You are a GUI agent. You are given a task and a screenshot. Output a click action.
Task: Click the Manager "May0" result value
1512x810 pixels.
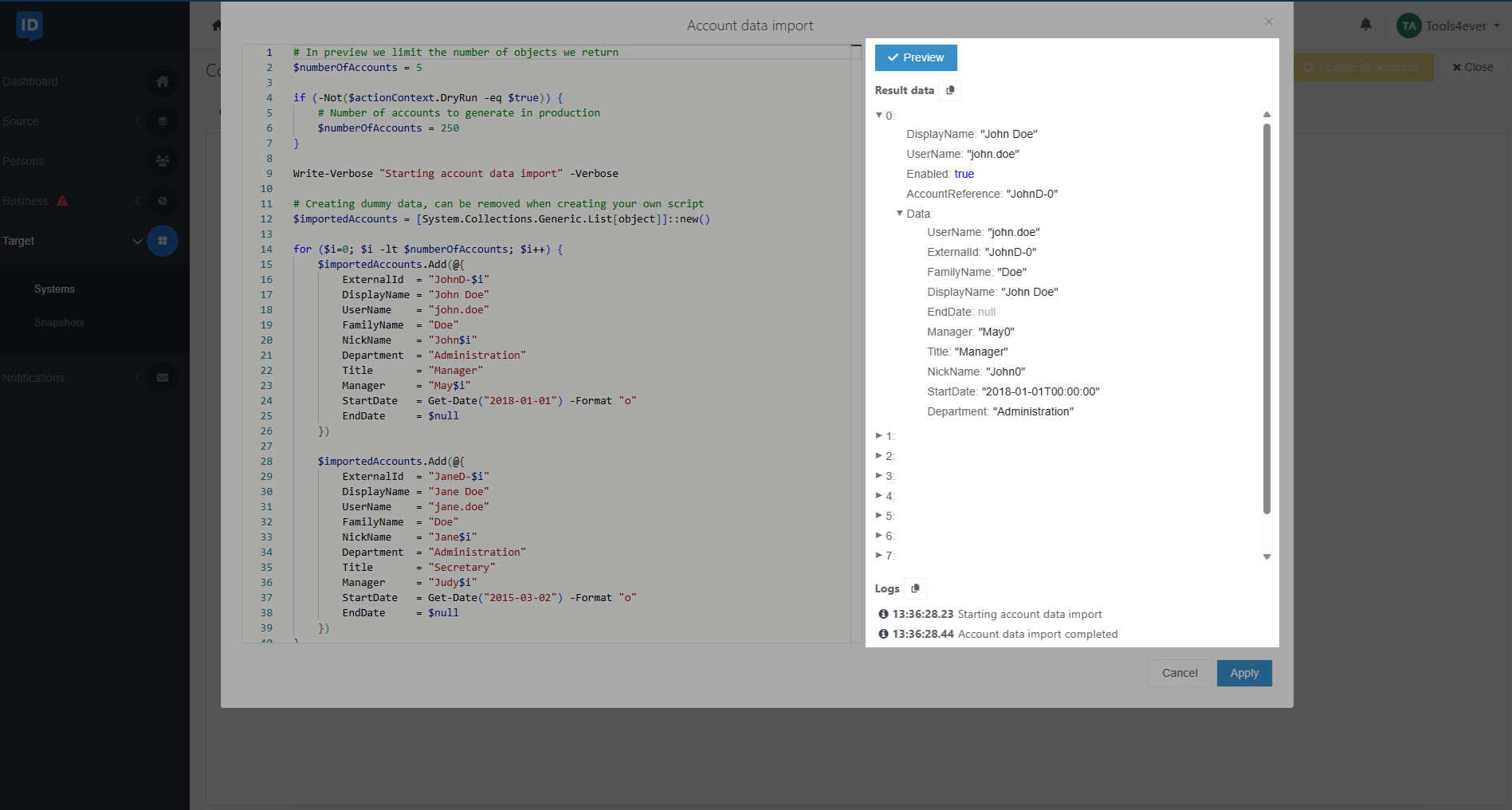pyautogui.click(x=996, y=332)
